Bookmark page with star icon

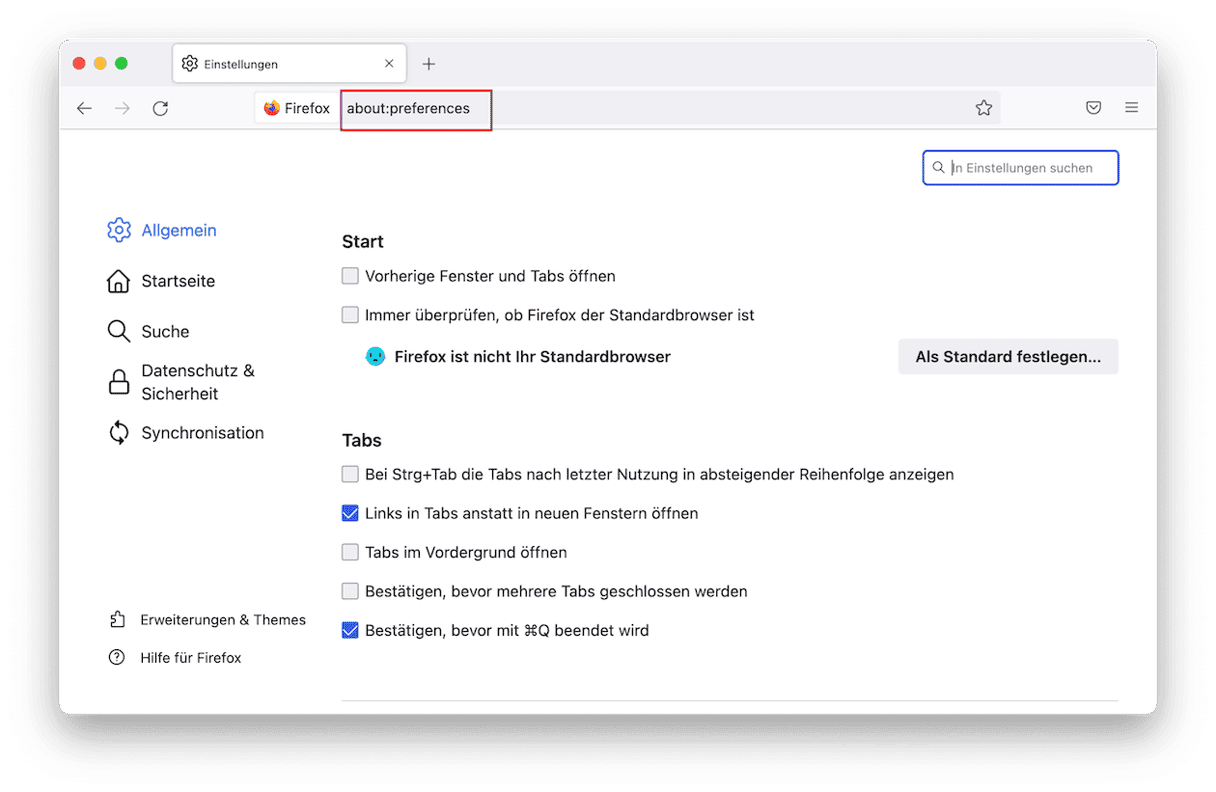[x=984, y=108]
